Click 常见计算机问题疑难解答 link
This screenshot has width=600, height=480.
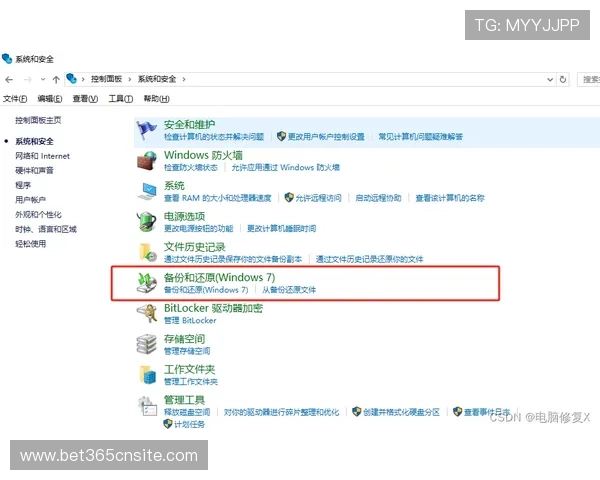[x=421, y=137]
